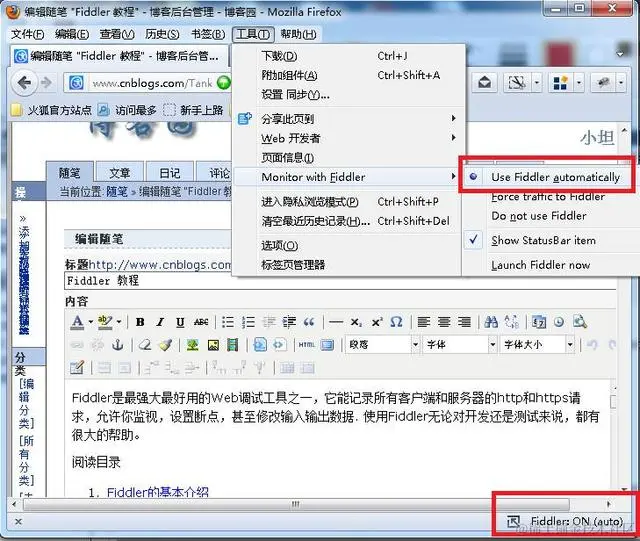Open the text color dropdown arrow
This screenshot has width=640, height=541.
(x=91, y=322)
